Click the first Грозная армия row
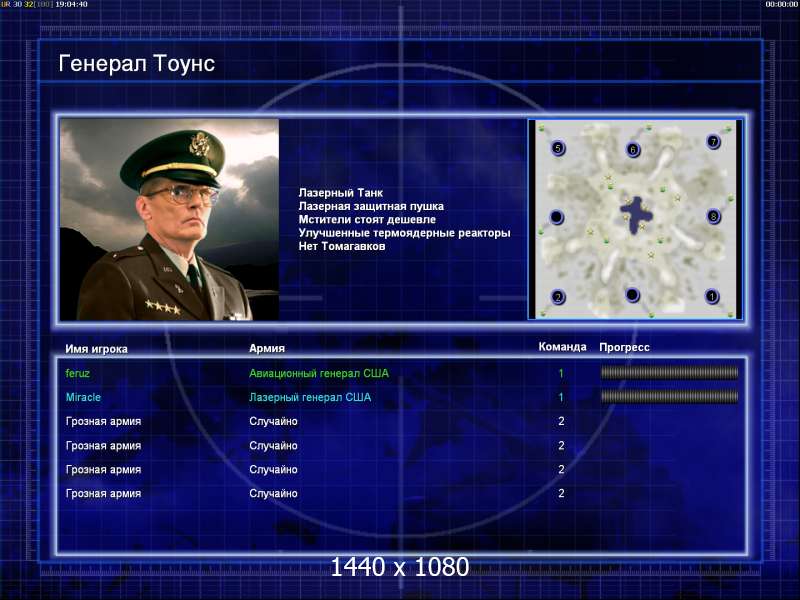Image resolution: width=800 pixels, height=600 pixels. 401,421
